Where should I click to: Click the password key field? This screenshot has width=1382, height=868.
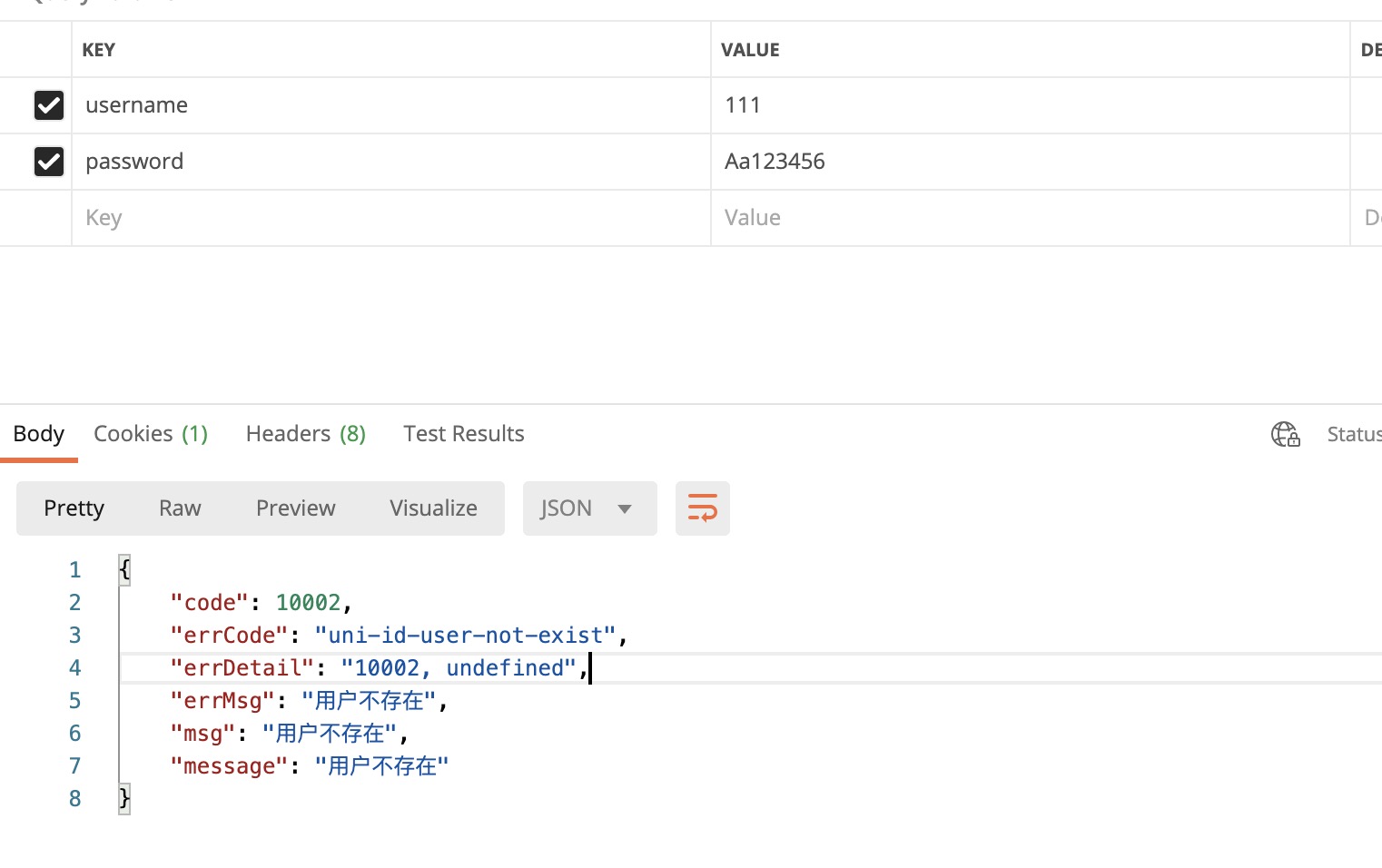390,162
